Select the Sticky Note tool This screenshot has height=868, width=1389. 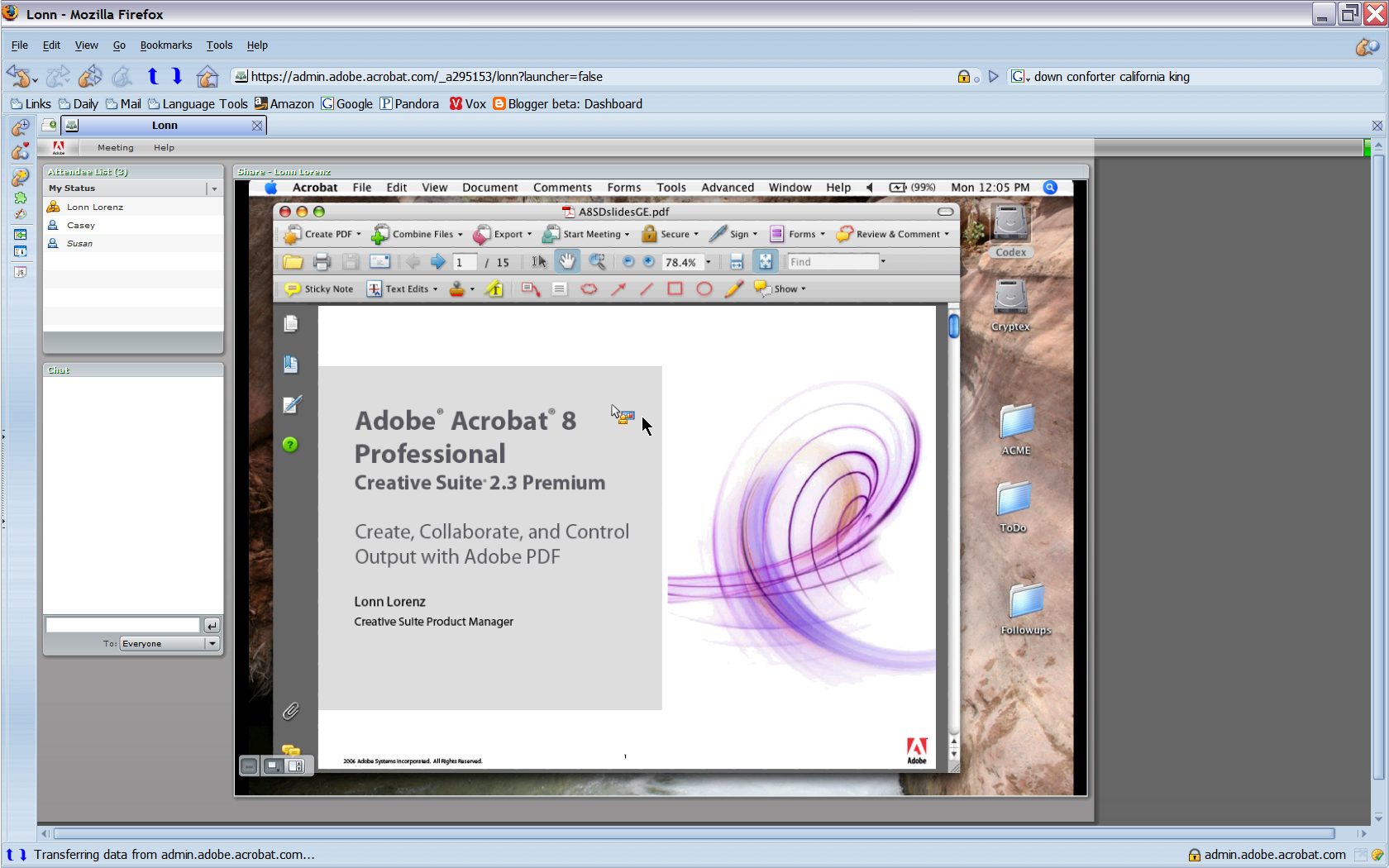tap(294, 289)
